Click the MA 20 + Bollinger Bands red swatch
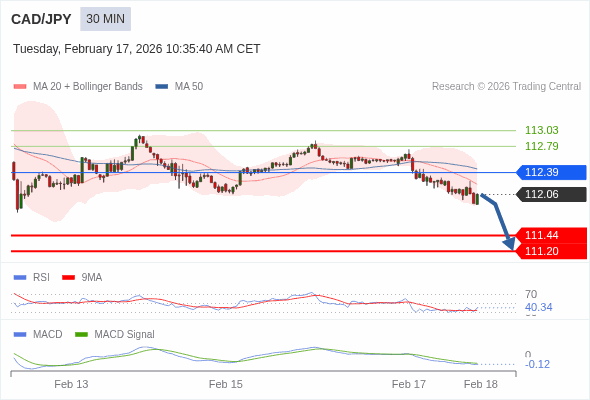 (20, 87)
